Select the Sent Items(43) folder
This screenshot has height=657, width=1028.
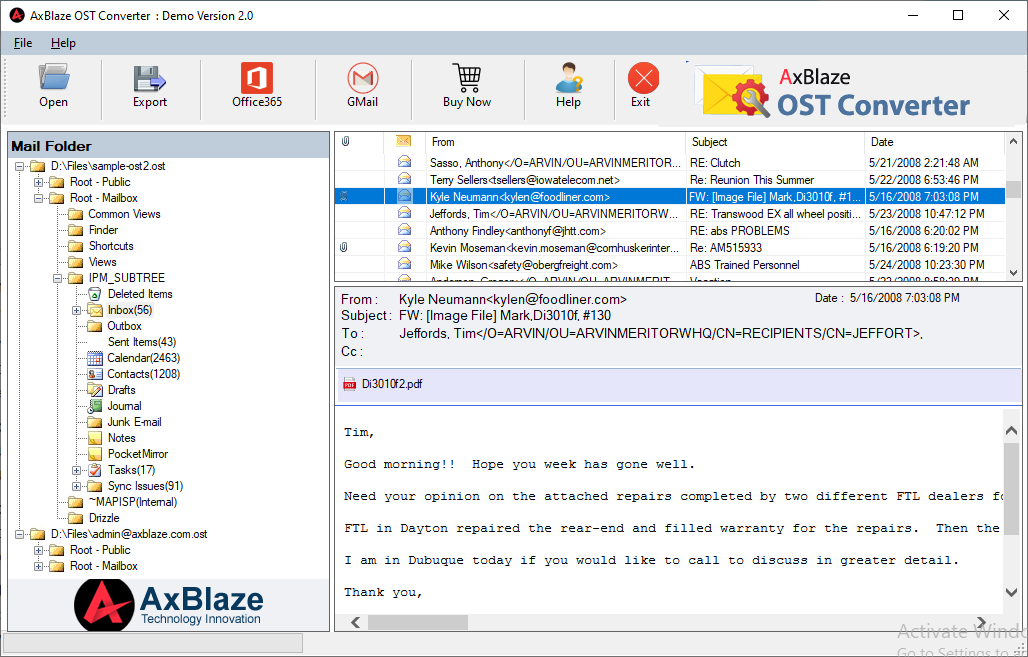tap(142, 342)
